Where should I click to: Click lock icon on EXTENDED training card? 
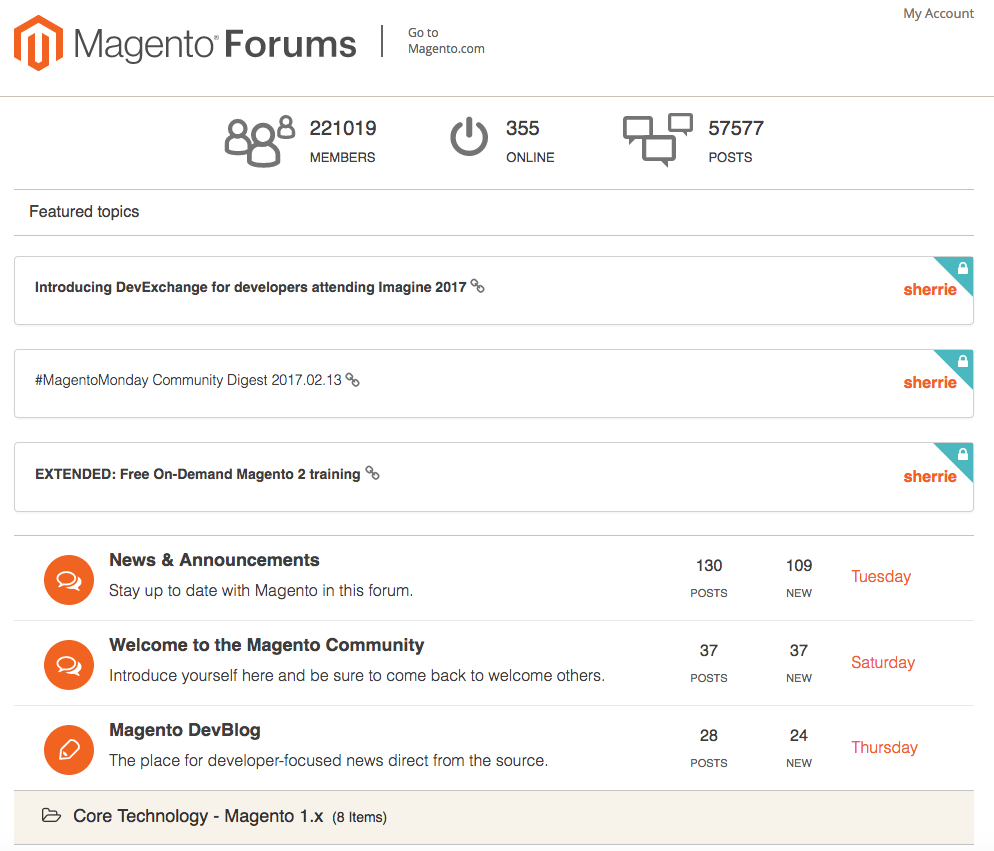pyautogui.click(x=962, y=454)
